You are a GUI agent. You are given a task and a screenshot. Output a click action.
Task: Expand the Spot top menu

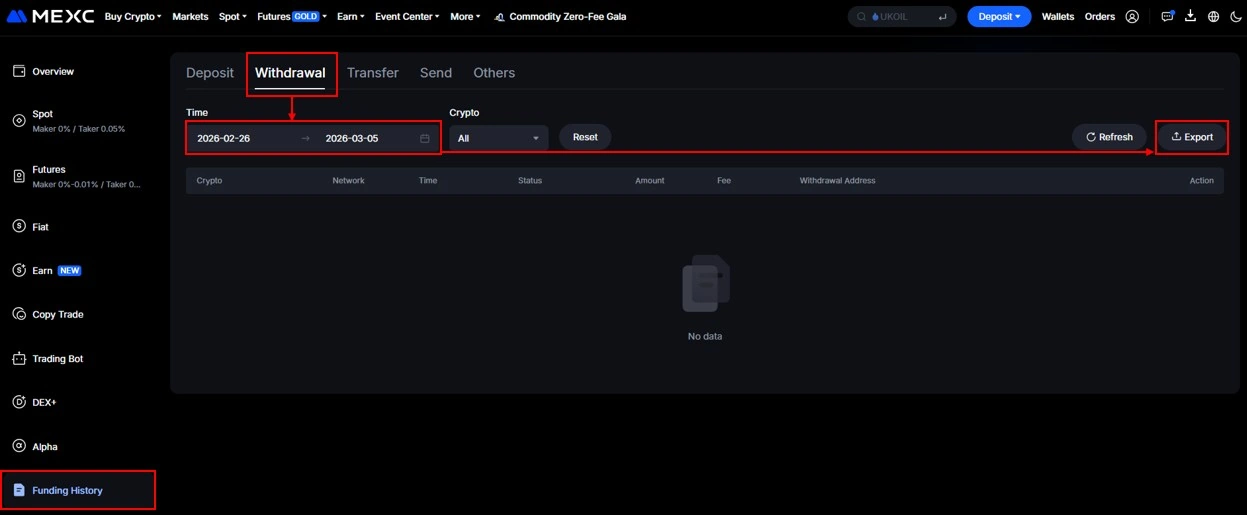(x=233, y=17)
